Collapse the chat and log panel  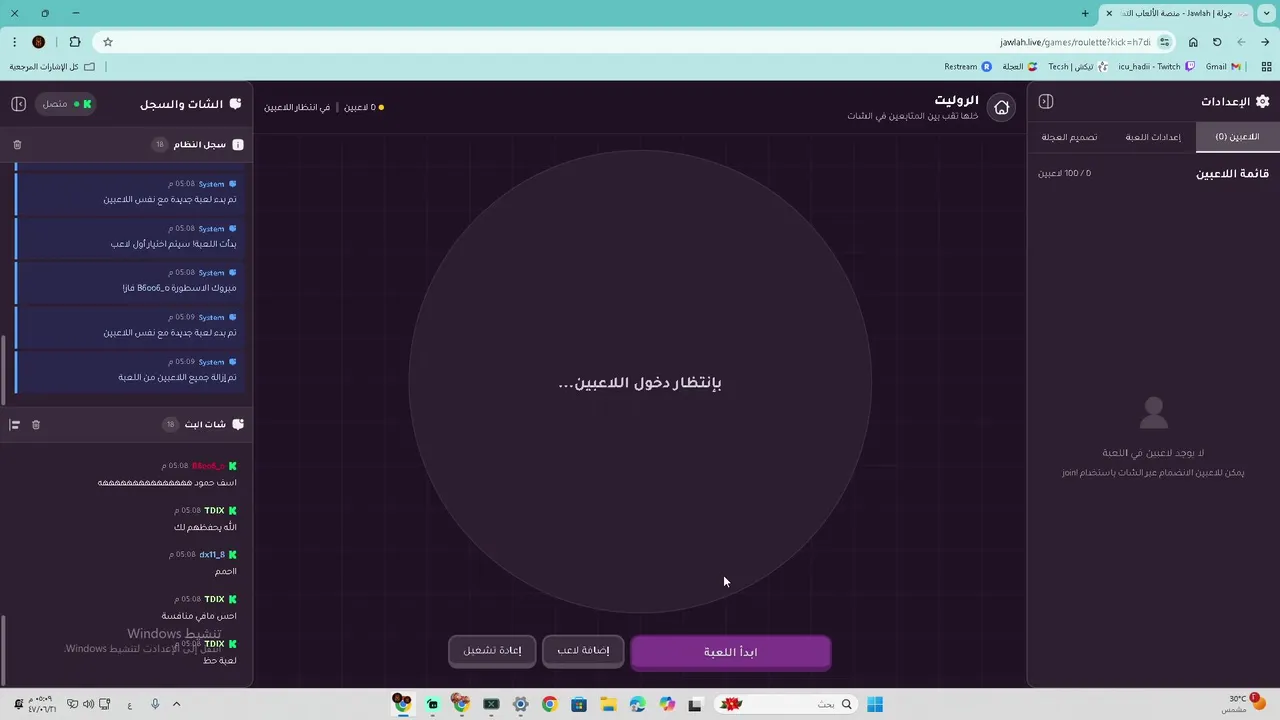(x=18, y=104)
